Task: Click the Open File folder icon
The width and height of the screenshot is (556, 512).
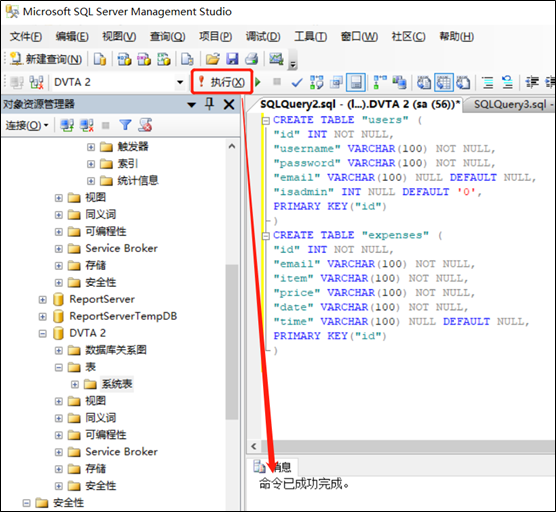Action: point(213,59)
